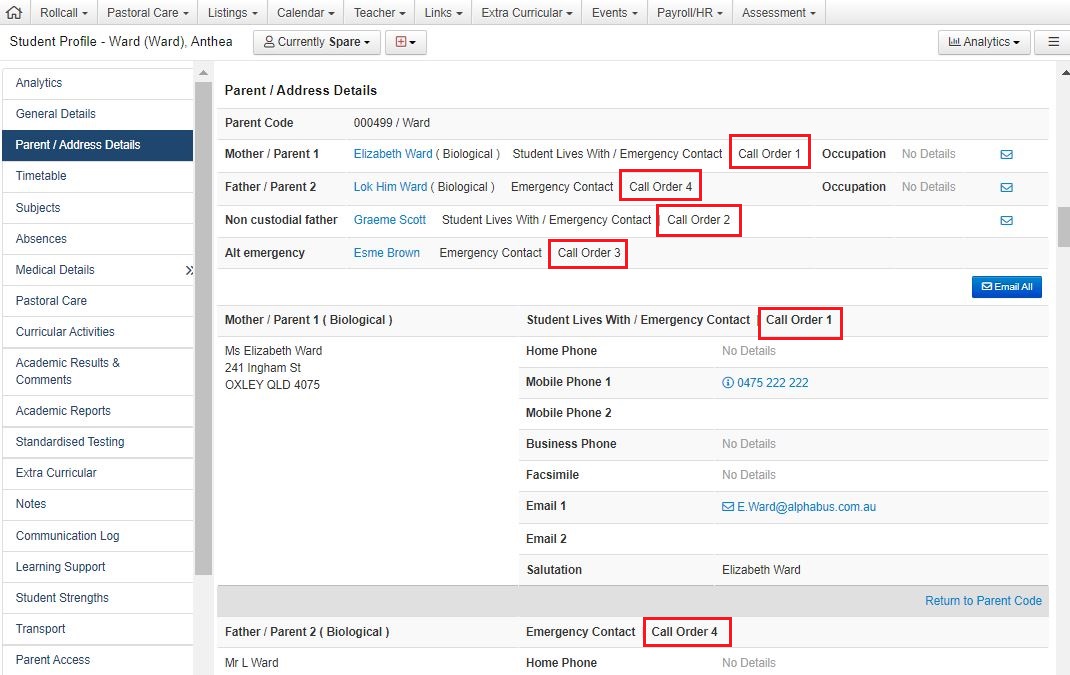Click email envelope icon for Graeme Scott row
The width and height of the screenshot is (1070, 675).
click(1006, 220)
